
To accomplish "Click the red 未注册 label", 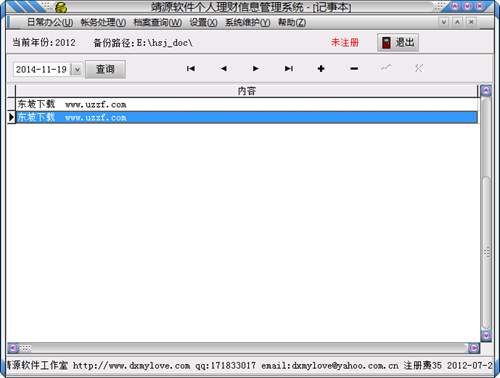I will tap(345, 43).
